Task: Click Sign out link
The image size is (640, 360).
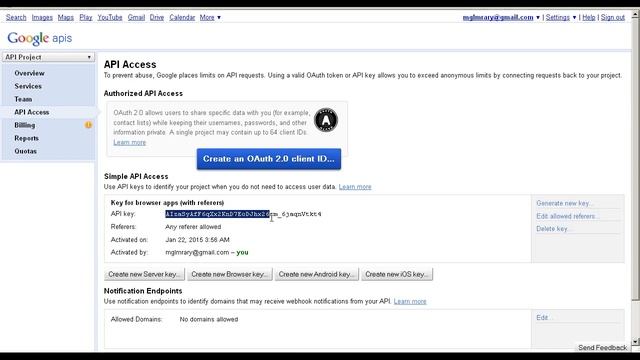Action: (x=613, y=18)
